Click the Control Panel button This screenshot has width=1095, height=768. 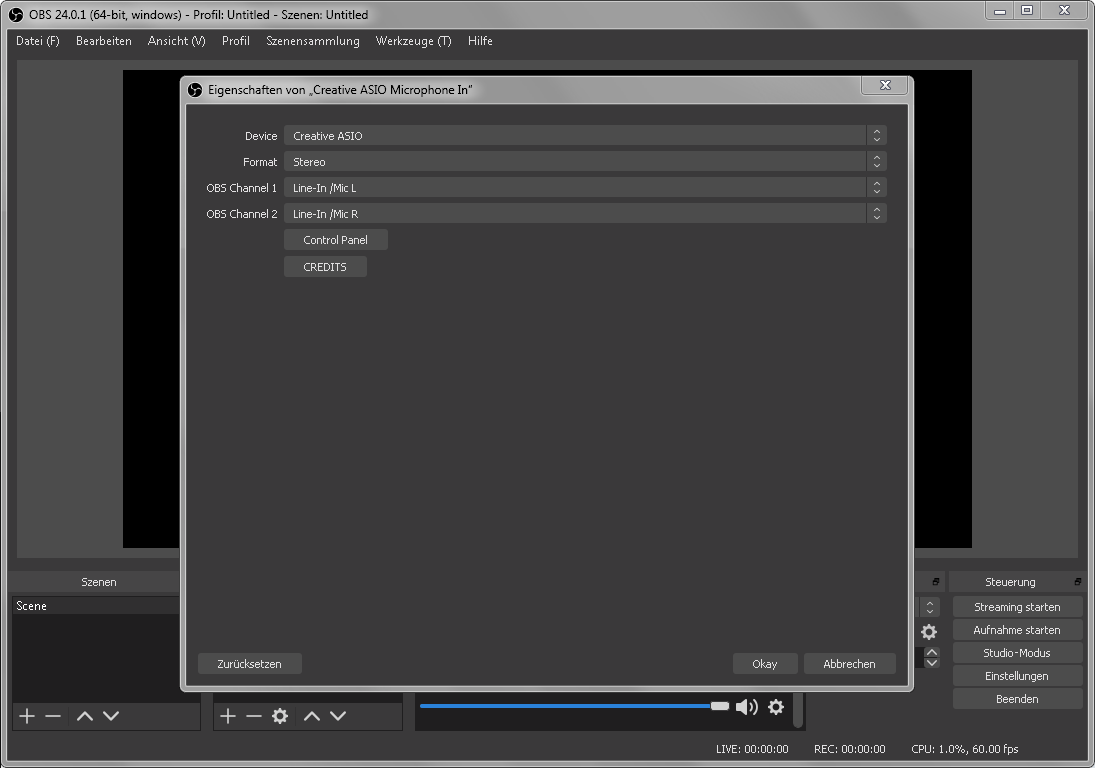pos(336,239)
